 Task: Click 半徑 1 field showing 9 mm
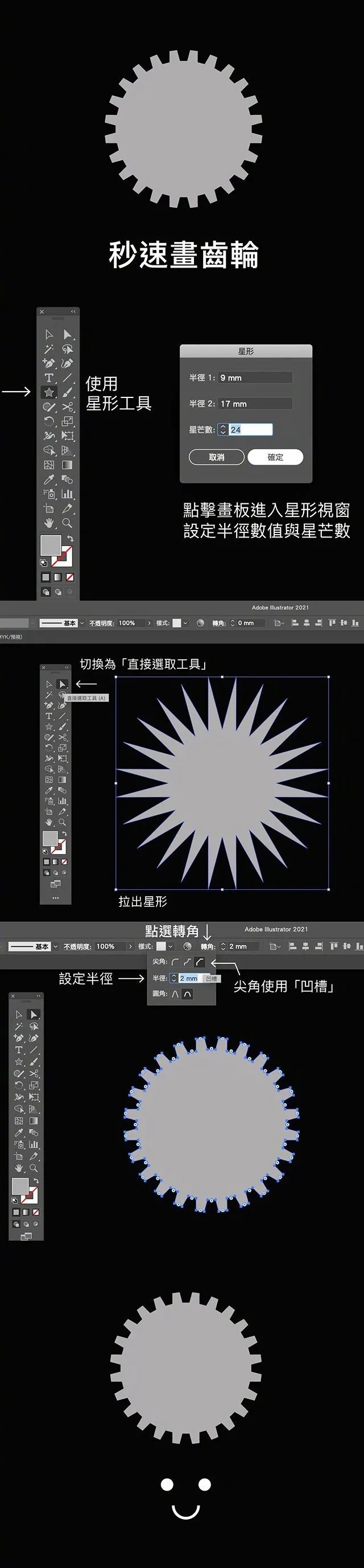pos(255,378)
